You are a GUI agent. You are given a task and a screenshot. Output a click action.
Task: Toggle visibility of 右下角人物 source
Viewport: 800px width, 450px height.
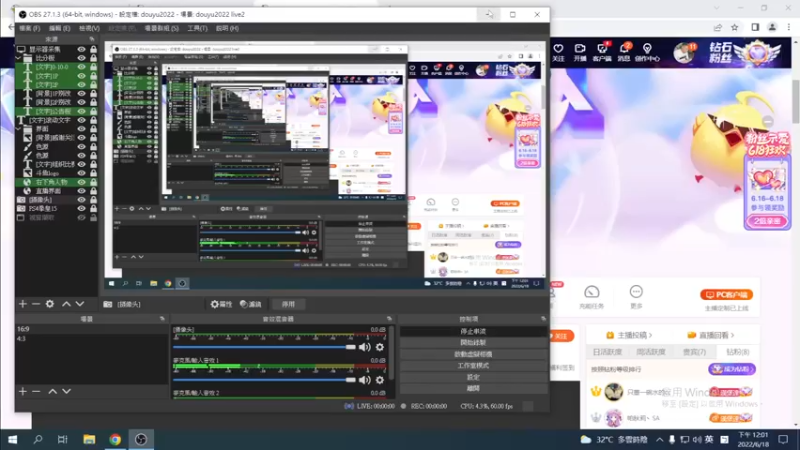click(x=82, y=182)
